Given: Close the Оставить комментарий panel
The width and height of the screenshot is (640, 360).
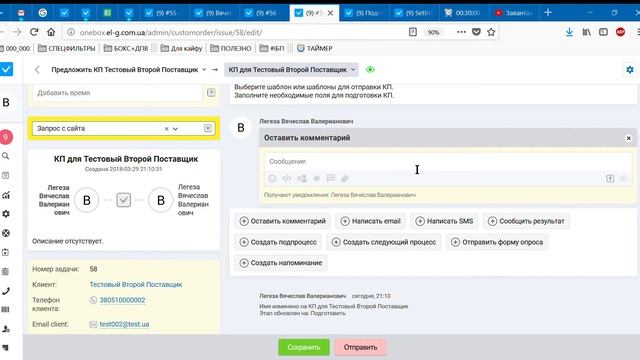Looking at the screenshot, I should [x=629, y=138].
